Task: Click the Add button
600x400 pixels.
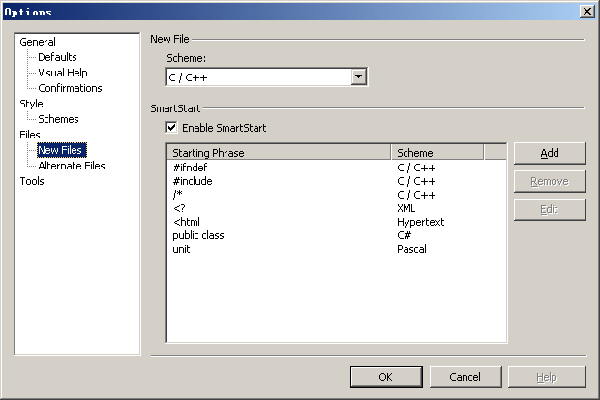Action: coord(549,153)
